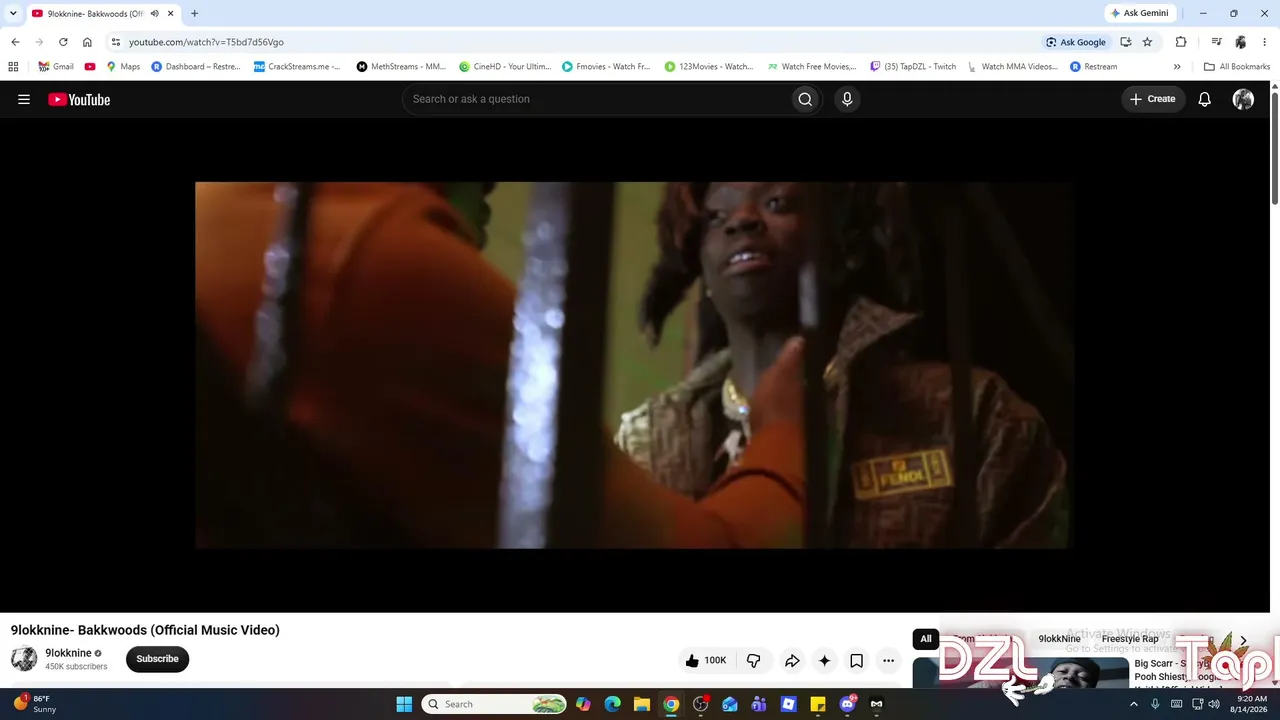Open the Fmovies bookmark
This screenshot has width=1280, height=720.
coord(606,67)
